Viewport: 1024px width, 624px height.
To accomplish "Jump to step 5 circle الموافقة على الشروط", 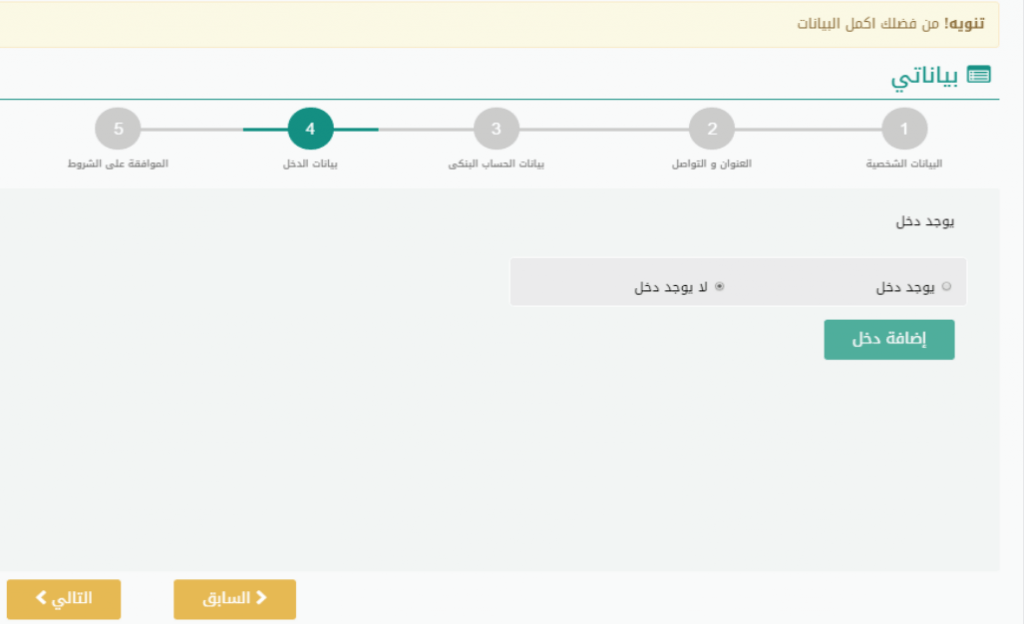I will [x=118, y=129].
